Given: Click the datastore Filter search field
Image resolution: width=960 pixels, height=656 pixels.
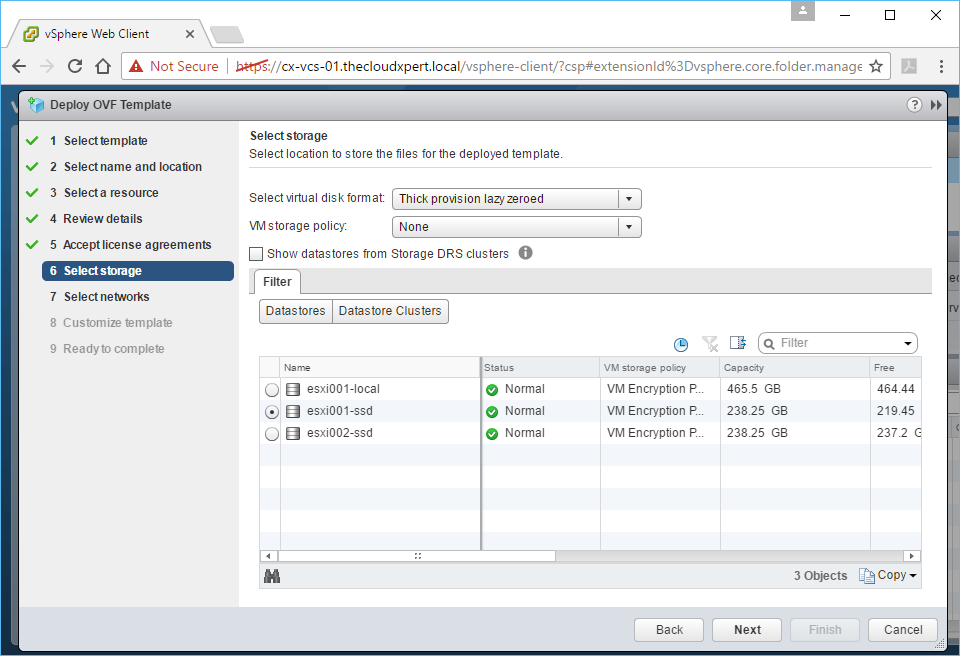Looking at the screenshot, I should coord(838,343).
